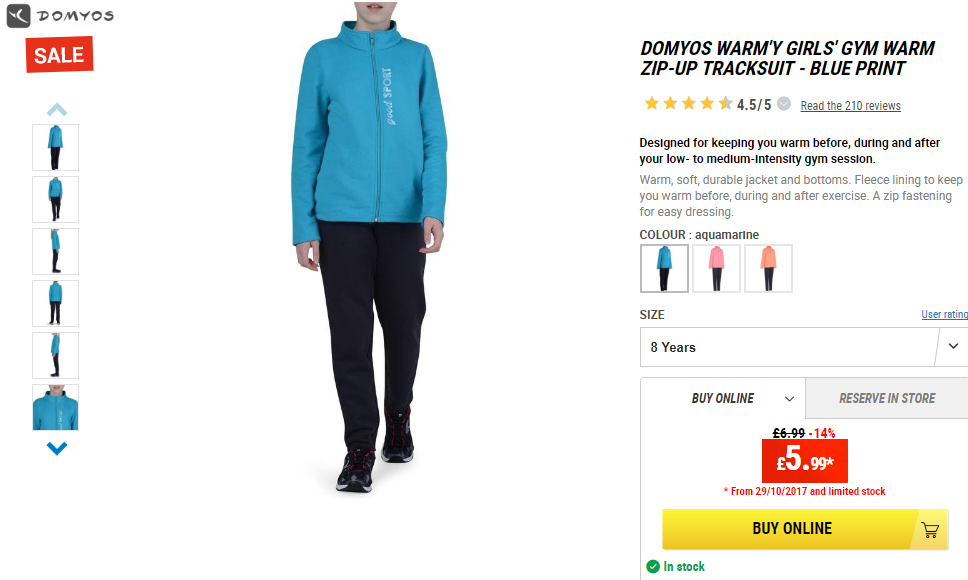The height and width of the screenshot is (580, 968).
Task: Select the pink tracksuit colour option
Action: 716,268
